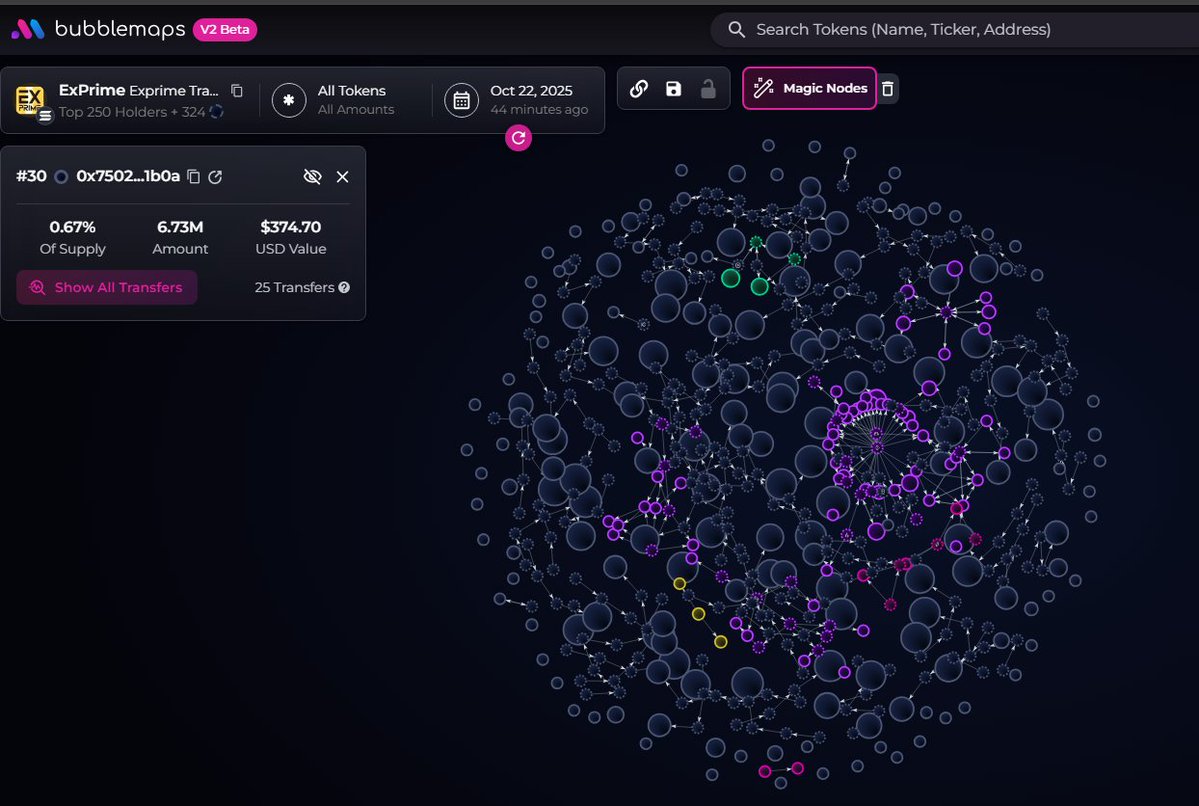
Task: Close the wallet #30 details panel
Action: click(342, 177)
